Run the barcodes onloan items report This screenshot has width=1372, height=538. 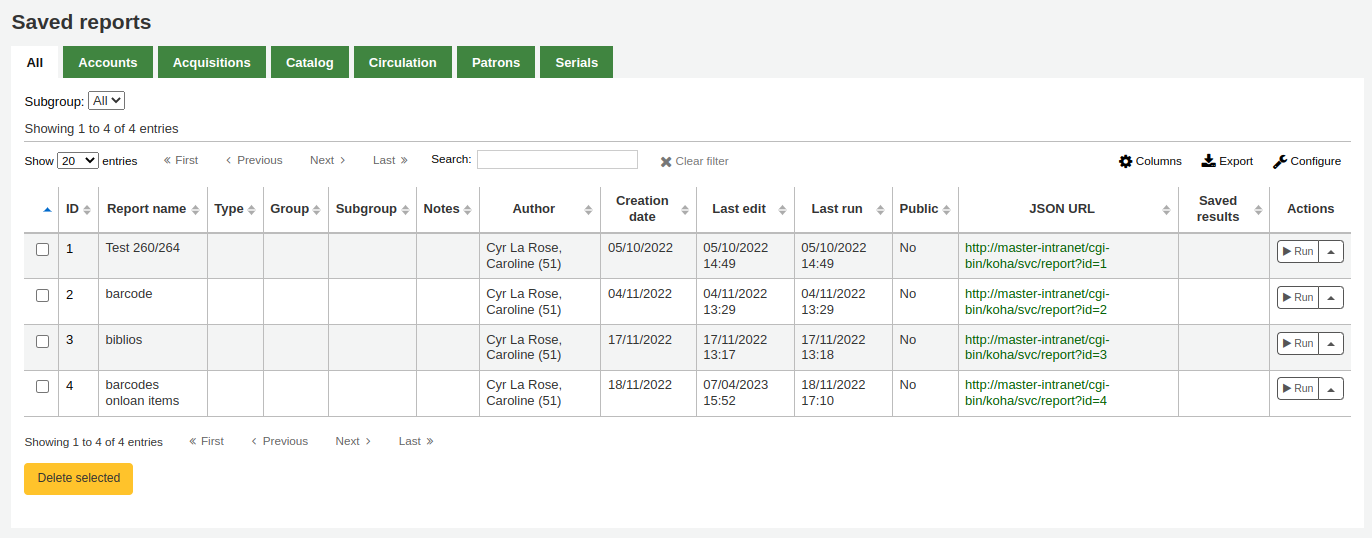(x=1298, y=389)
